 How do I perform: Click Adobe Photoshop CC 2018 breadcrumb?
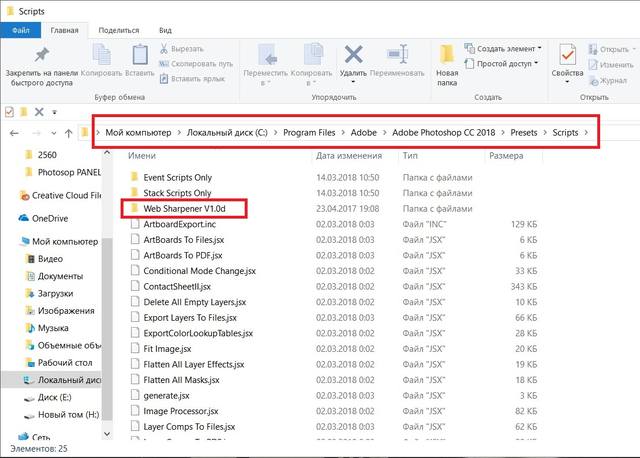click(x=444, y=133)
